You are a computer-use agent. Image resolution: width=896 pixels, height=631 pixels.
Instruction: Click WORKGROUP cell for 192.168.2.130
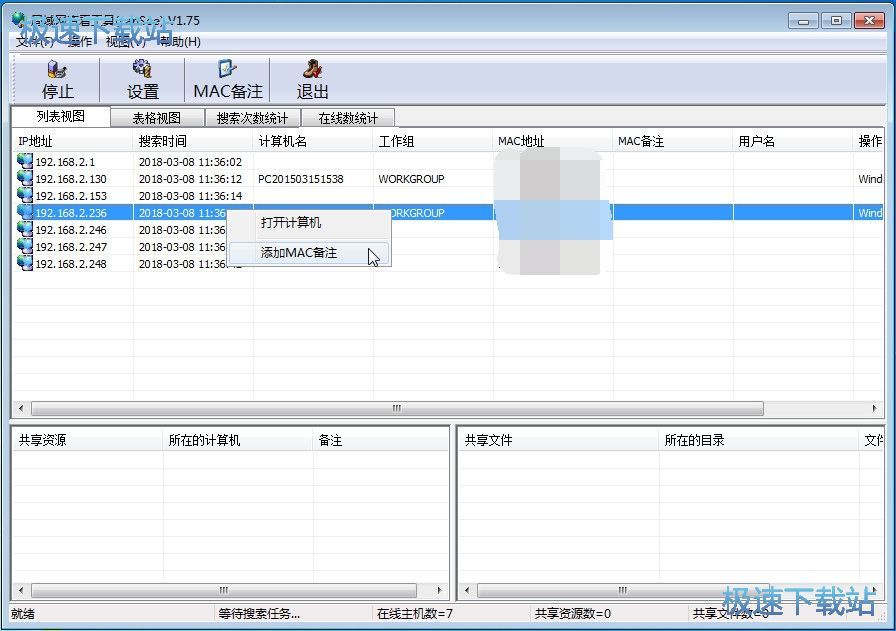[411, 179]
